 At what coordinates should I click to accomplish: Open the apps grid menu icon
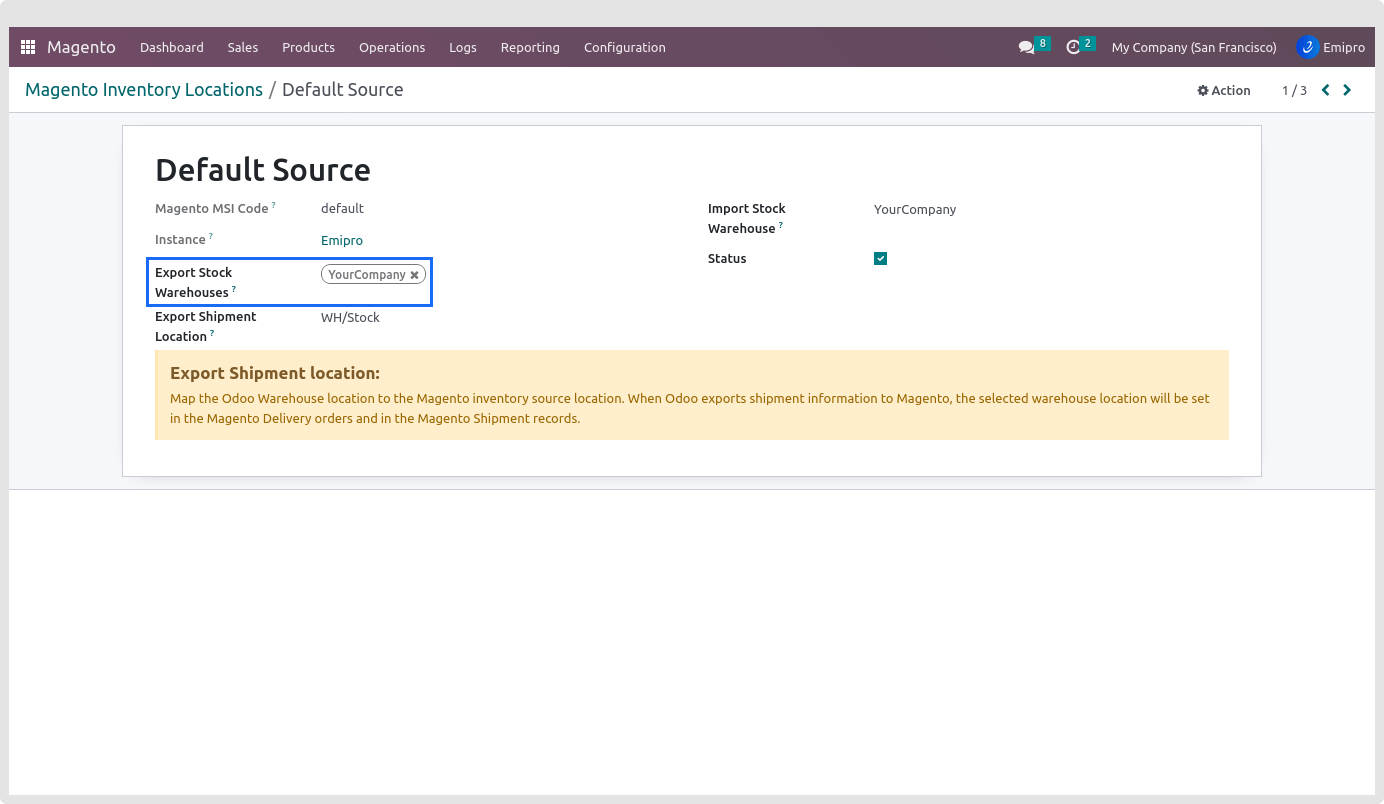tap(28, 47)
